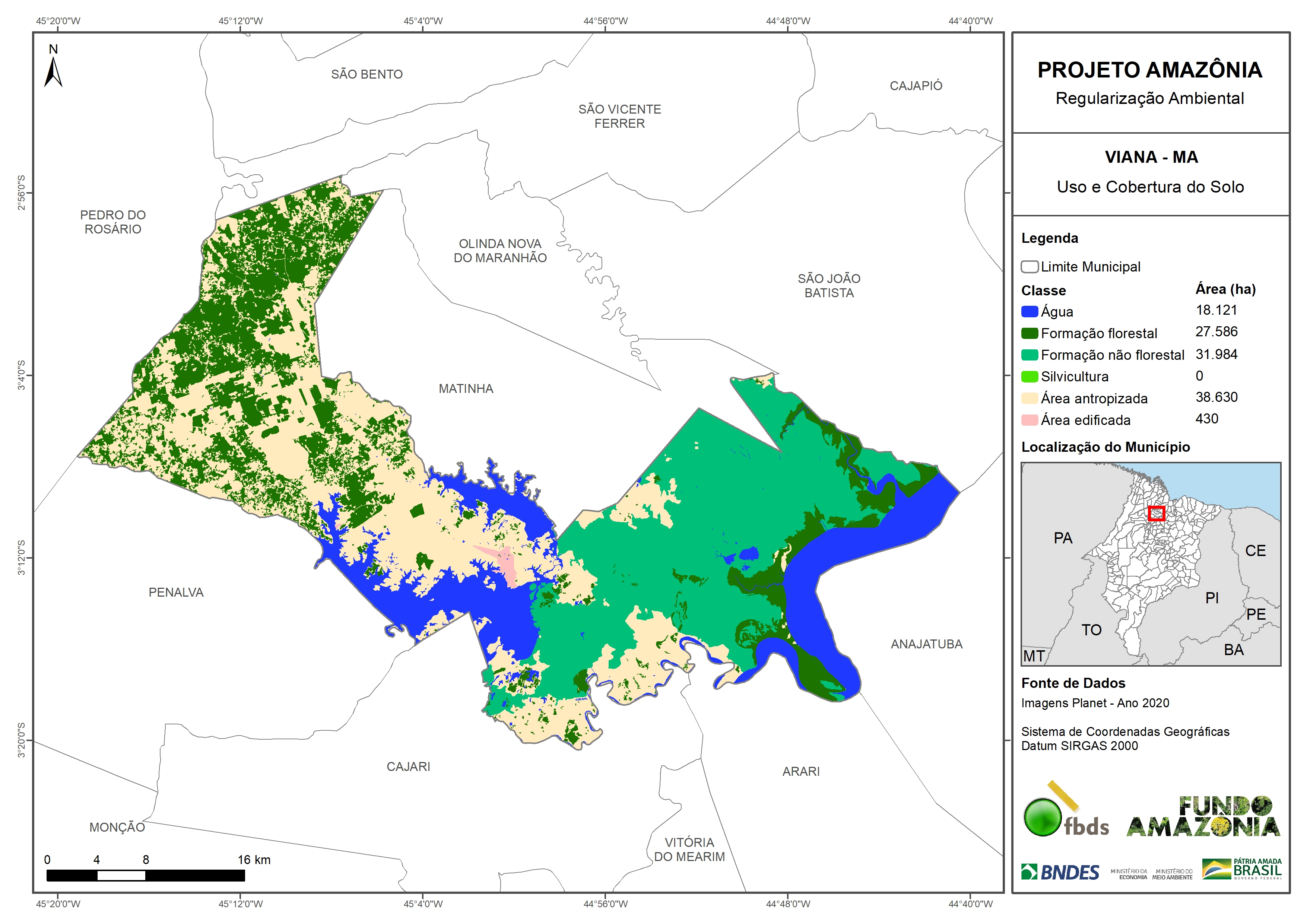Click the red locator square in inset map

[1156, 514]
